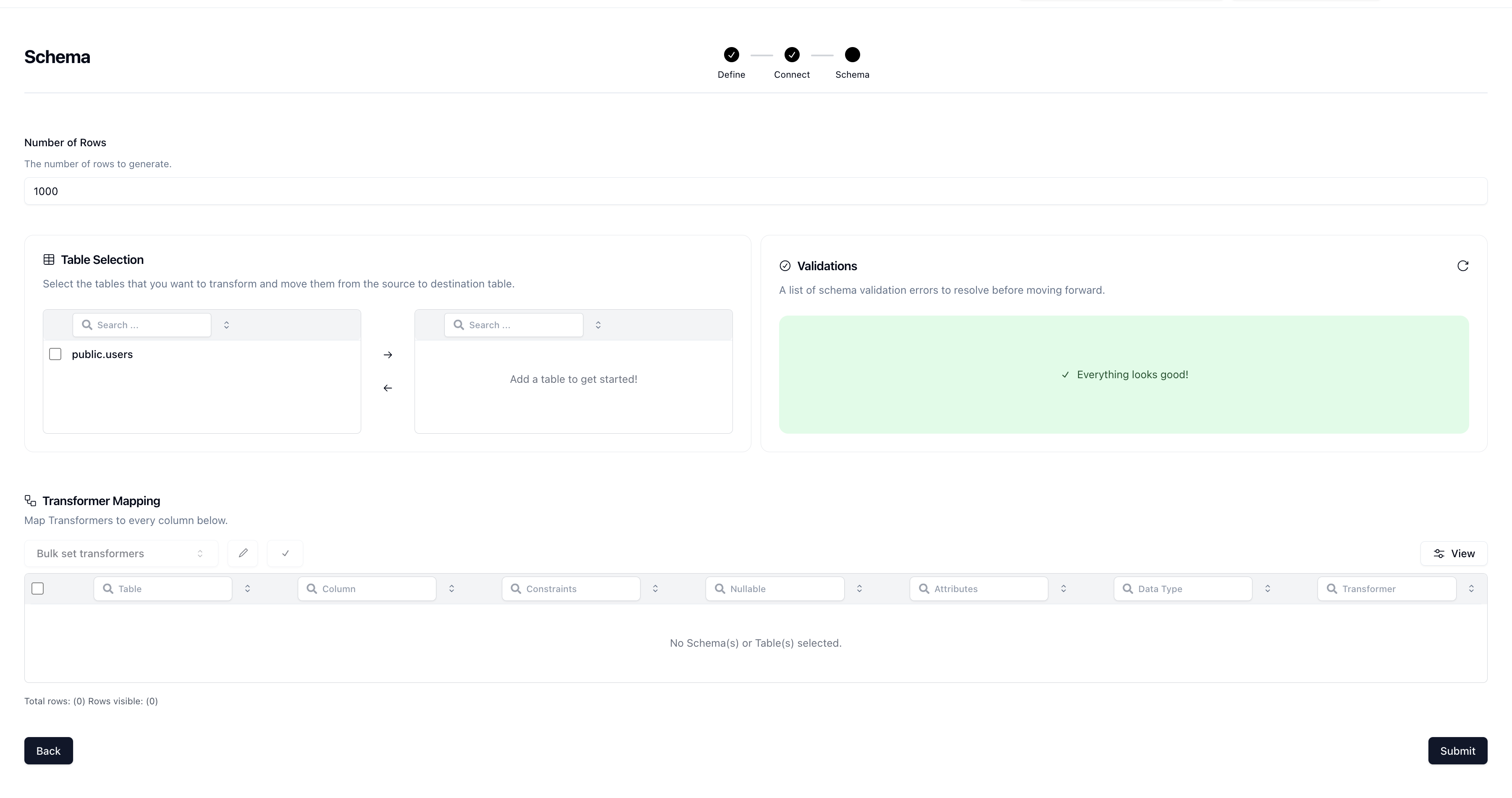Image resolution: width=1512 pixels, height=798 pixels.
Task: Toggle the select-all checkbox in the mapping table header
Action: pos(37,588)
